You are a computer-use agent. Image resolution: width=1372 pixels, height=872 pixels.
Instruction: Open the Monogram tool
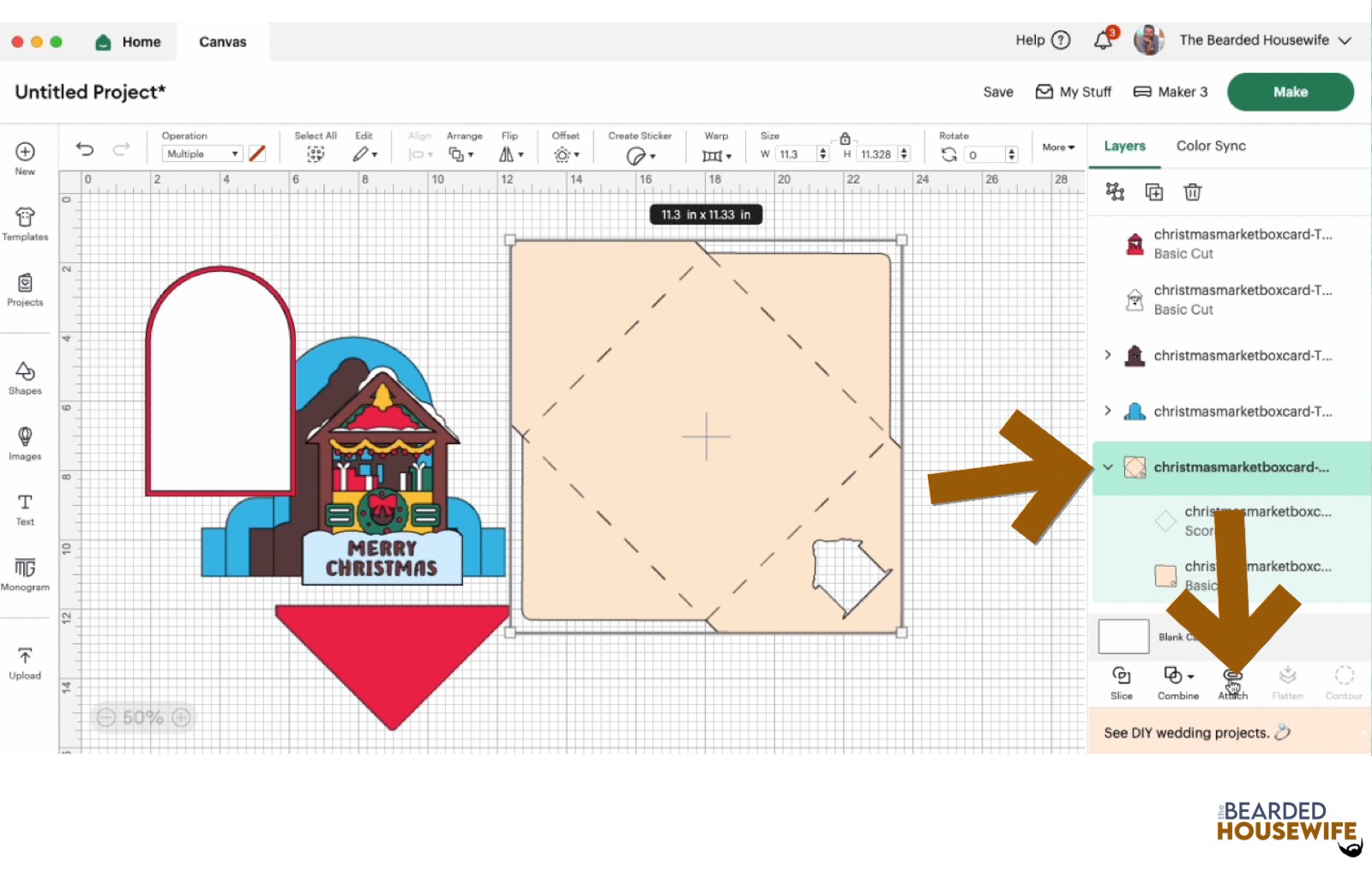[x=25, y=574]
